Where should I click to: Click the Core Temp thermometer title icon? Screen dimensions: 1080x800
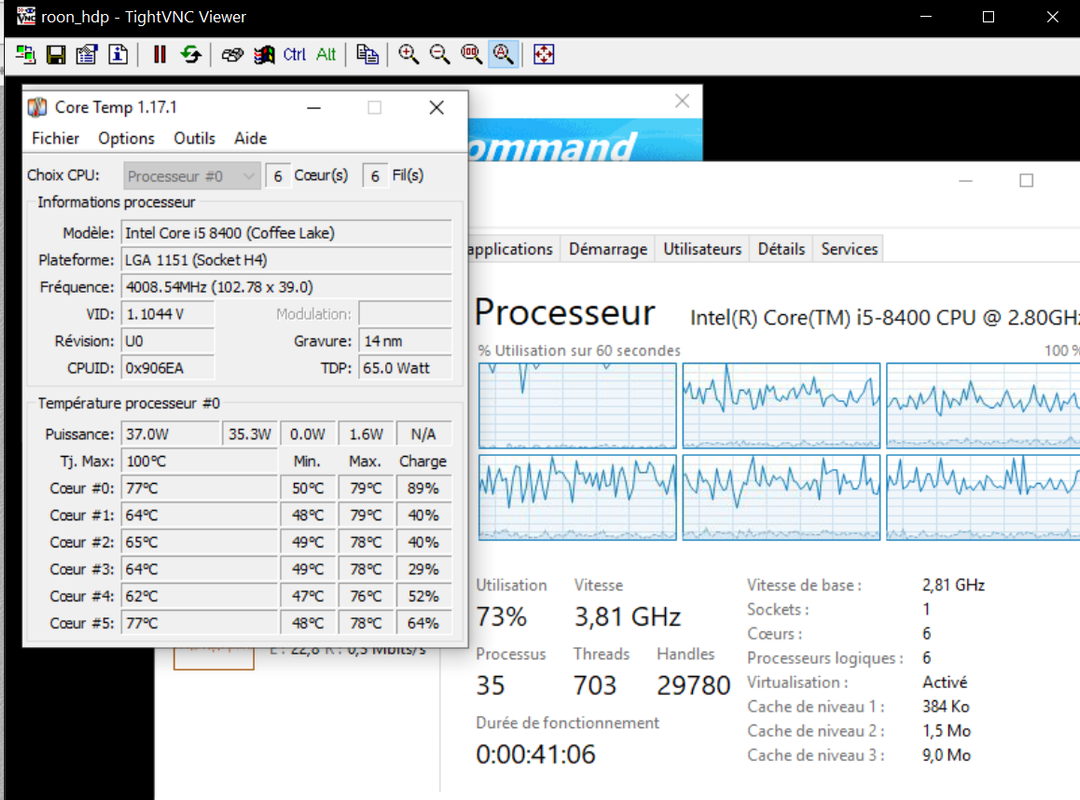[x=37, y=107]
